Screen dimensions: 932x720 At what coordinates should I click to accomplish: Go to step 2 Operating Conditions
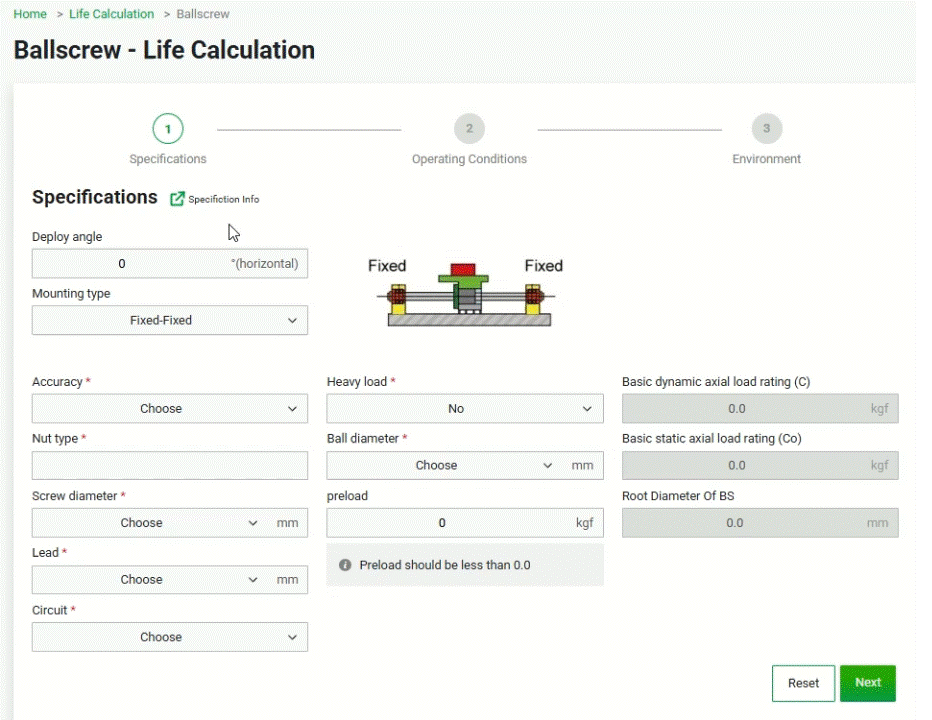tap(468, 129)
